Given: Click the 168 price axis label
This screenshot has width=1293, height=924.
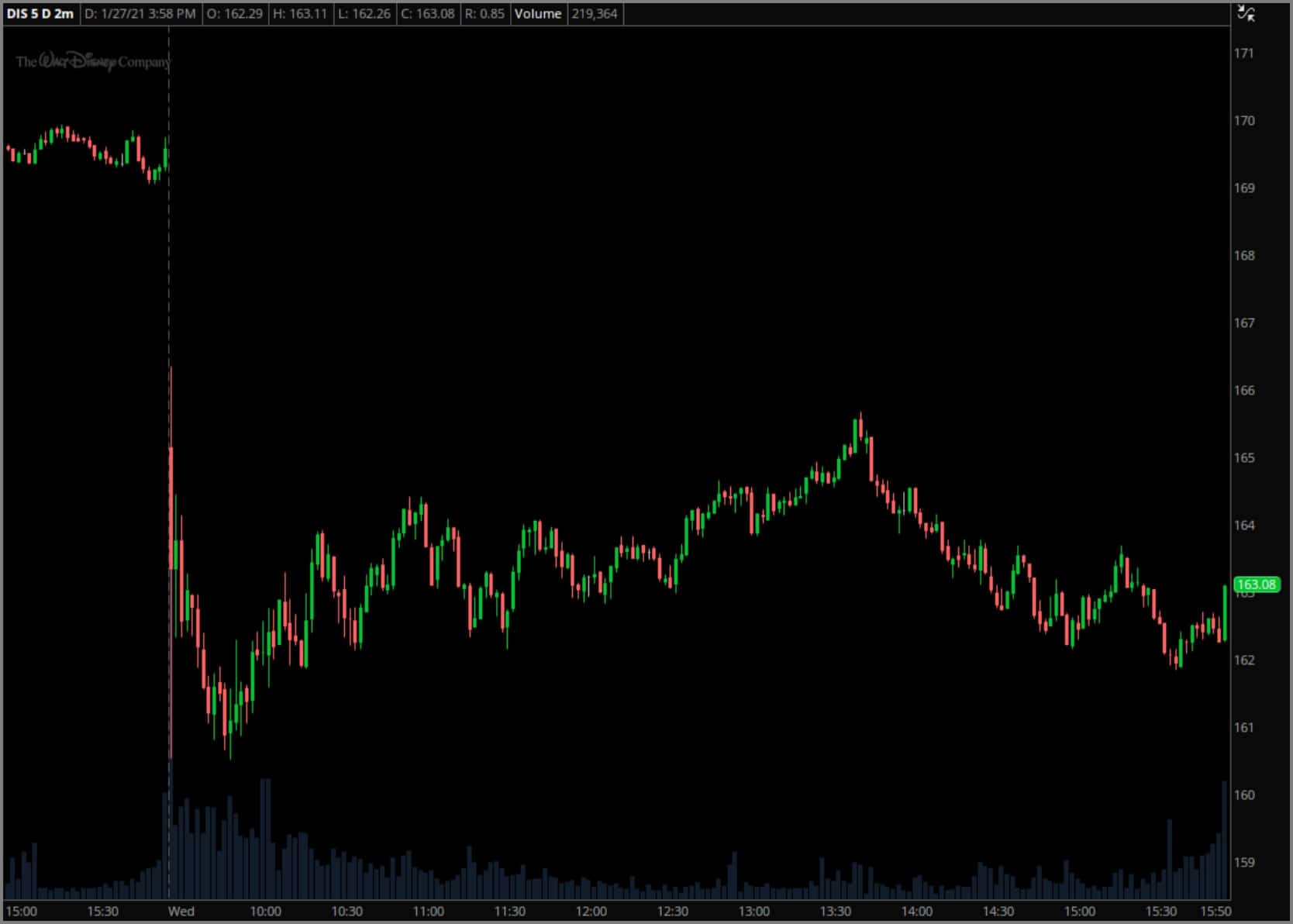Looking at the screenshot, I should [1244, 256].
